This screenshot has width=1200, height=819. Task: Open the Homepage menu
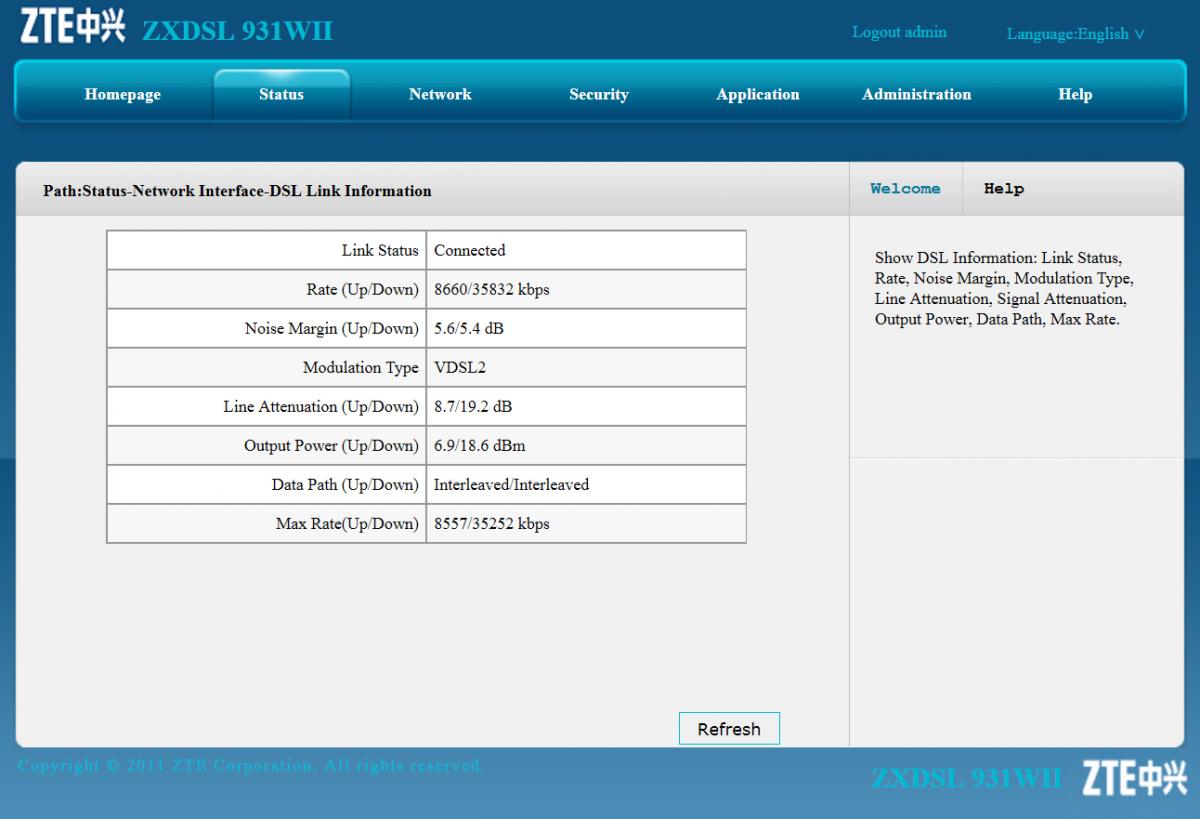click(x=123, y=94)
